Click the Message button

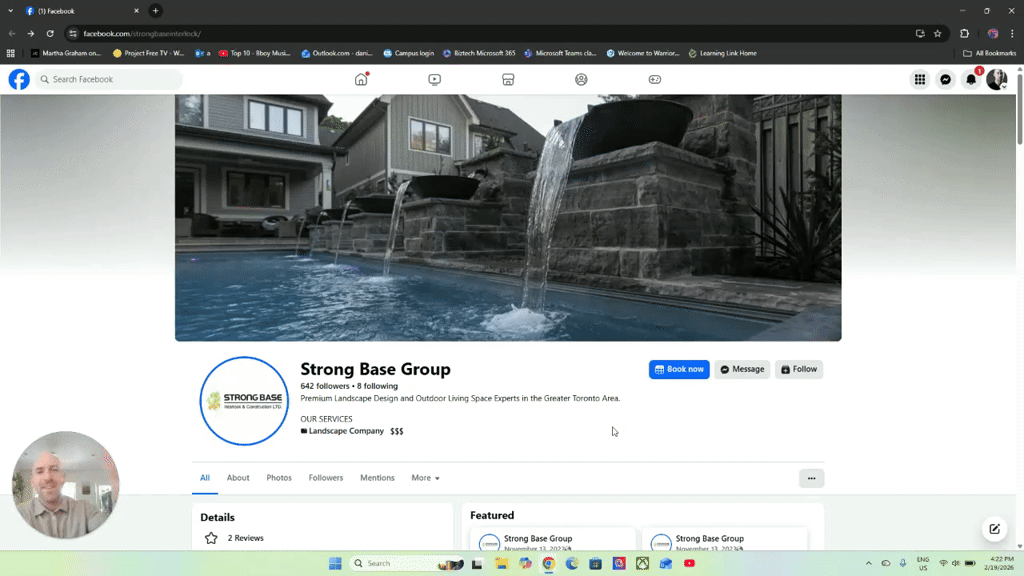(742, 369)
